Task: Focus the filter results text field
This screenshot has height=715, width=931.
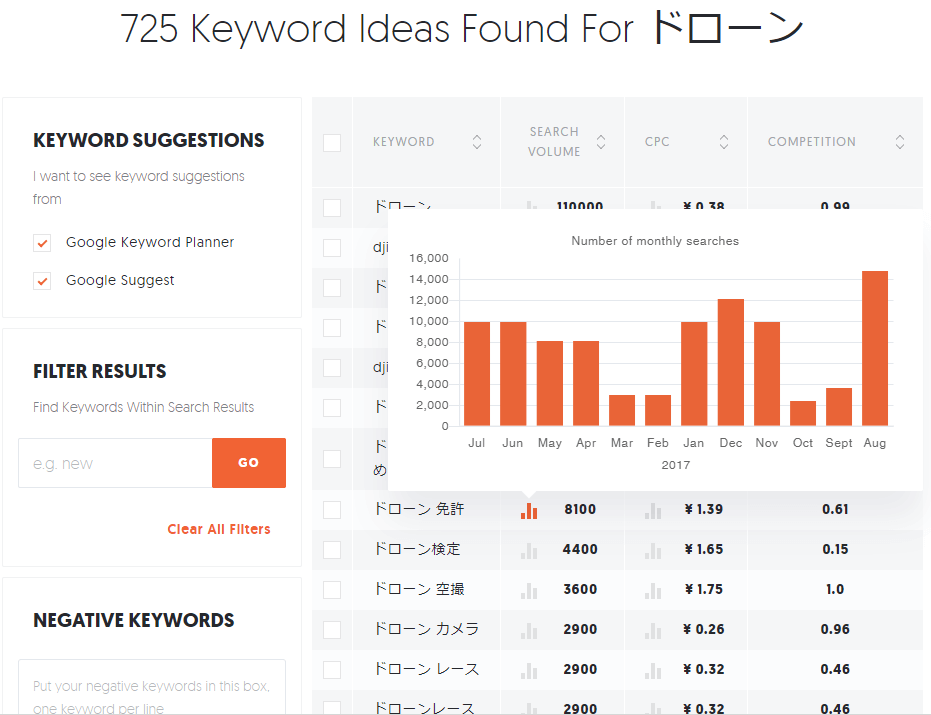Action: pos(115,463)
